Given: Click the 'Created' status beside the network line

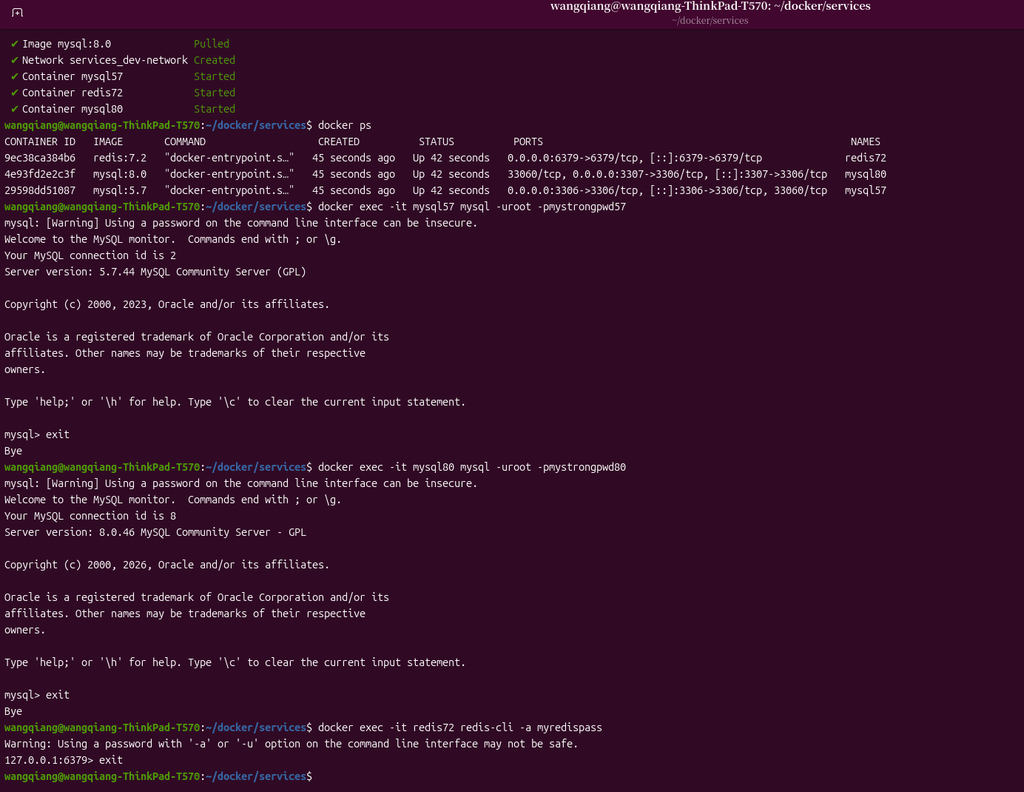Looking at the screenshot, I should coord(214,60).
